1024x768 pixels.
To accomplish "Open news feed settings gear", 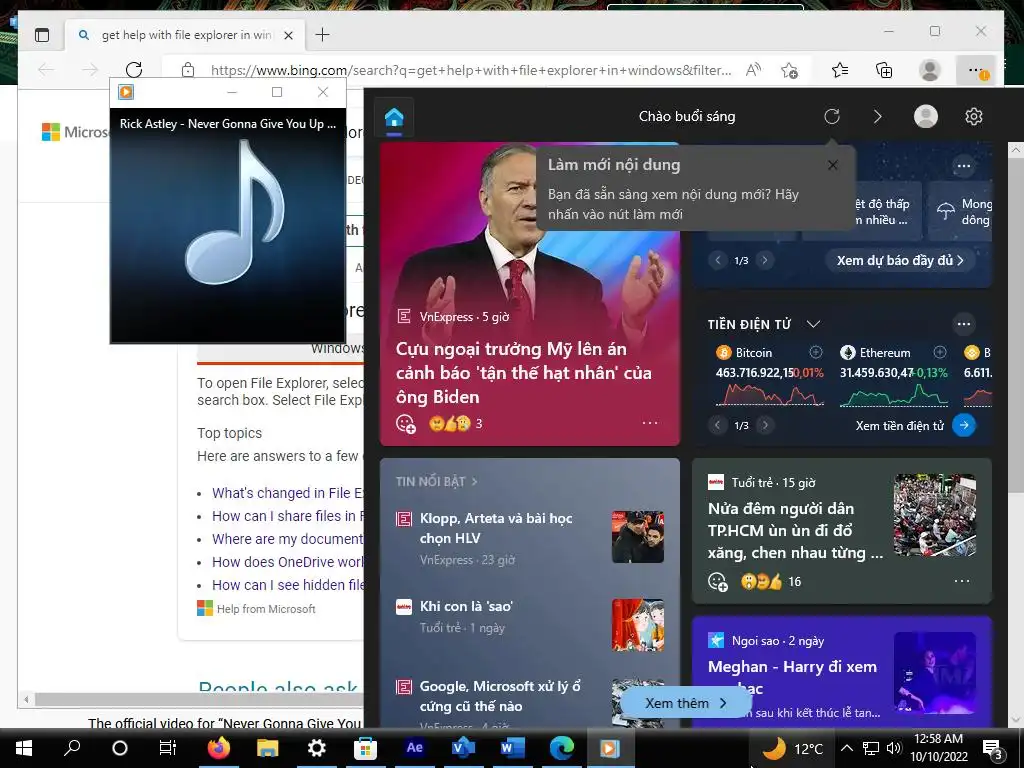I will [974, 116].
